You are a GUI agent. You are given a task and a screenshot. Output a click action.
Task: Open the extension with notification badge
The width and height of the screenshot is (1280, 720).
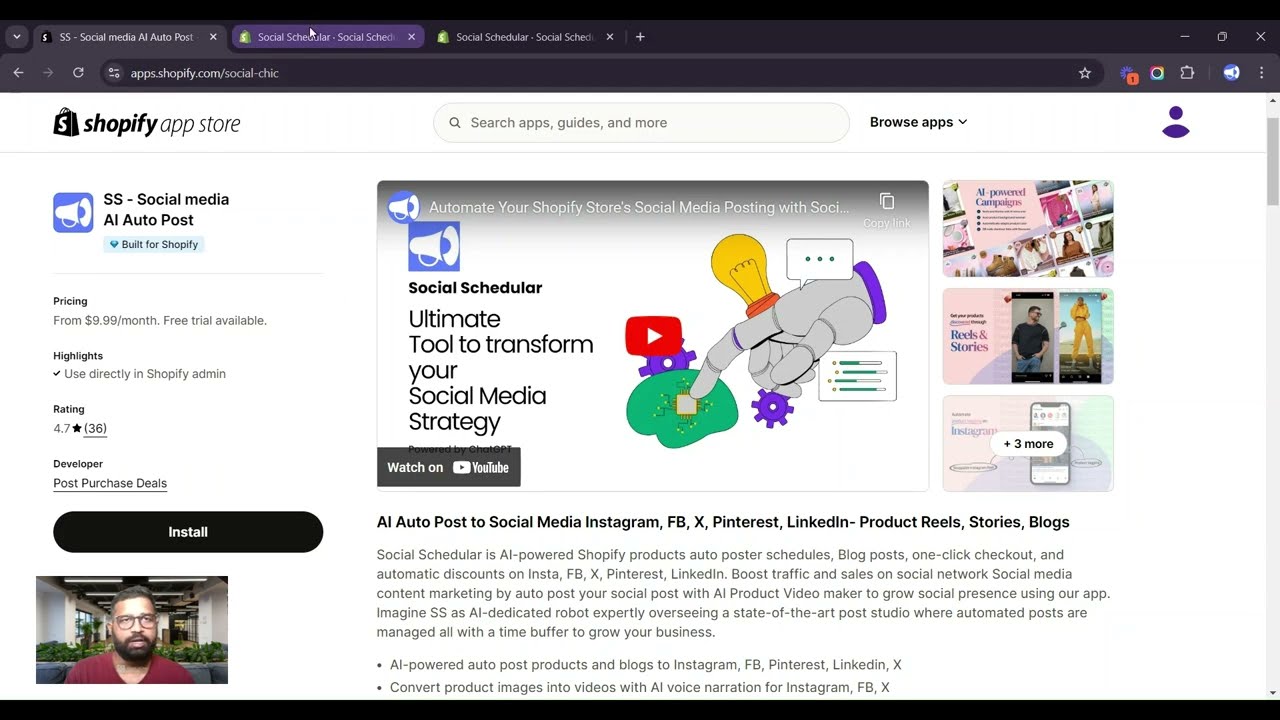(x=1129, y=74)
